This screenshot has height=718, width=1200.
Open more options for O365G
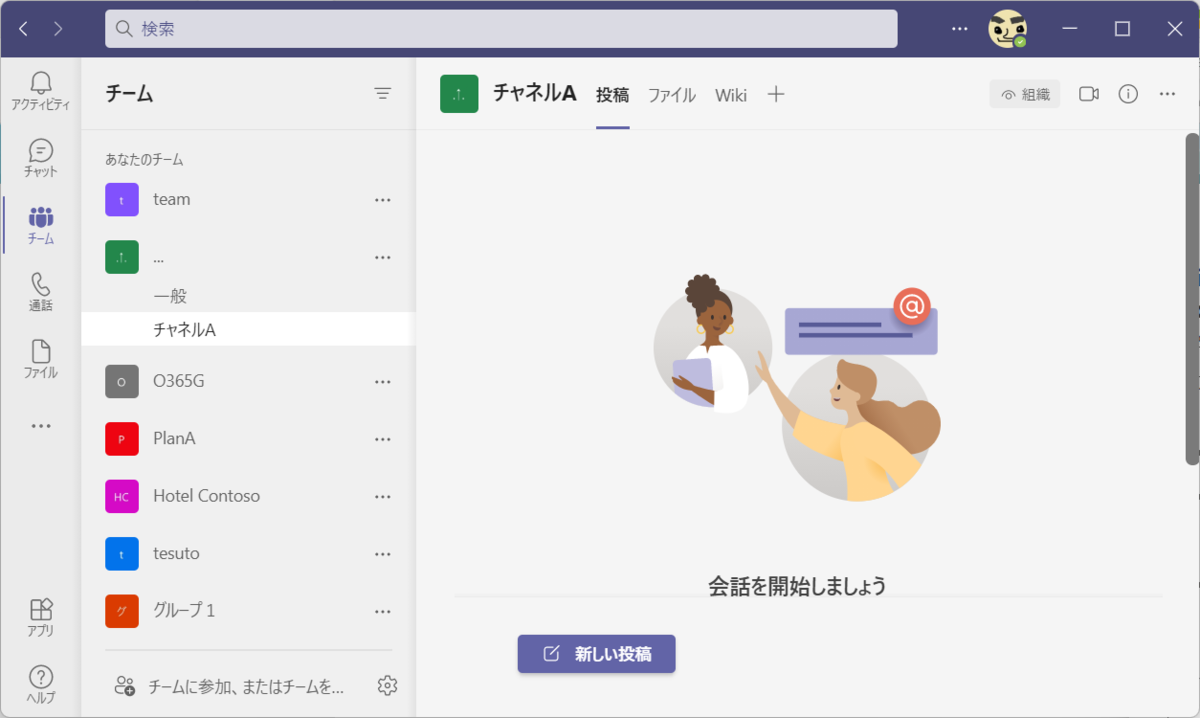tap(382, 382)
